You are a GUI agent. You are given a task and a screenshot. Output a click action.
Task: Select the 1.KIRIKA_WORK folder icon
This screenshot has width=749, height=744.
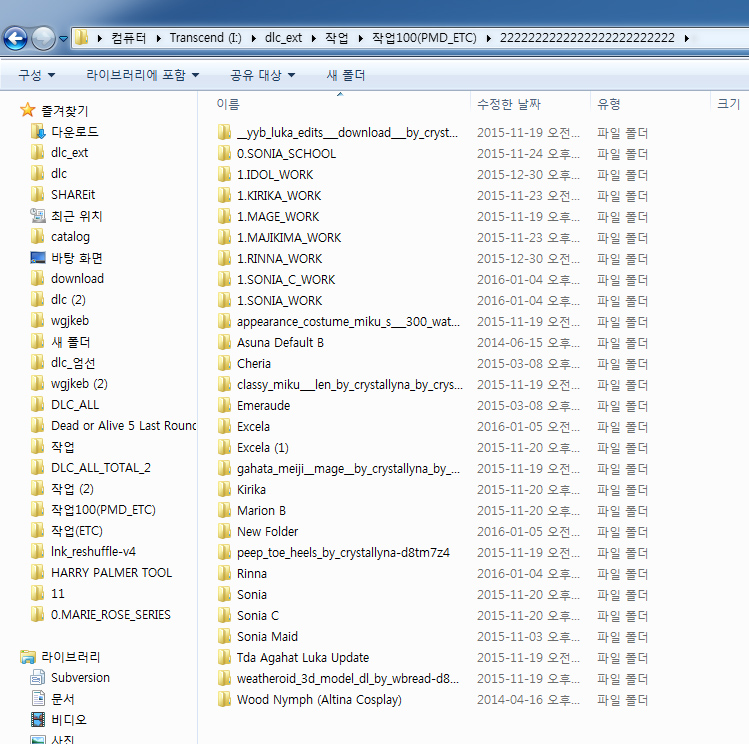[224, 196]
